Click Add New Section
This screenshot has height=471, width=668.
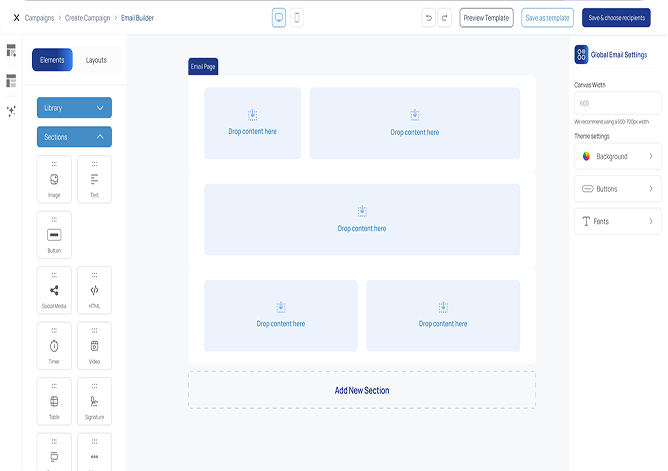pyautogui.click(x=362, y=390)
